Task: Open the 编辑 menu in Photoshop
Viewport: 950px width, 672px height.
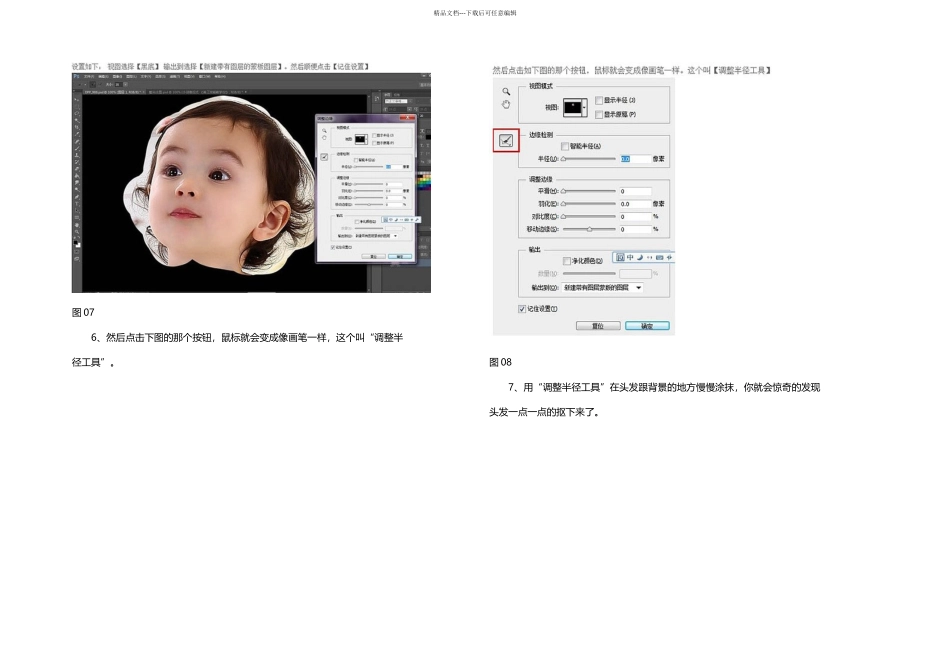Action: (x=104, y=76)
